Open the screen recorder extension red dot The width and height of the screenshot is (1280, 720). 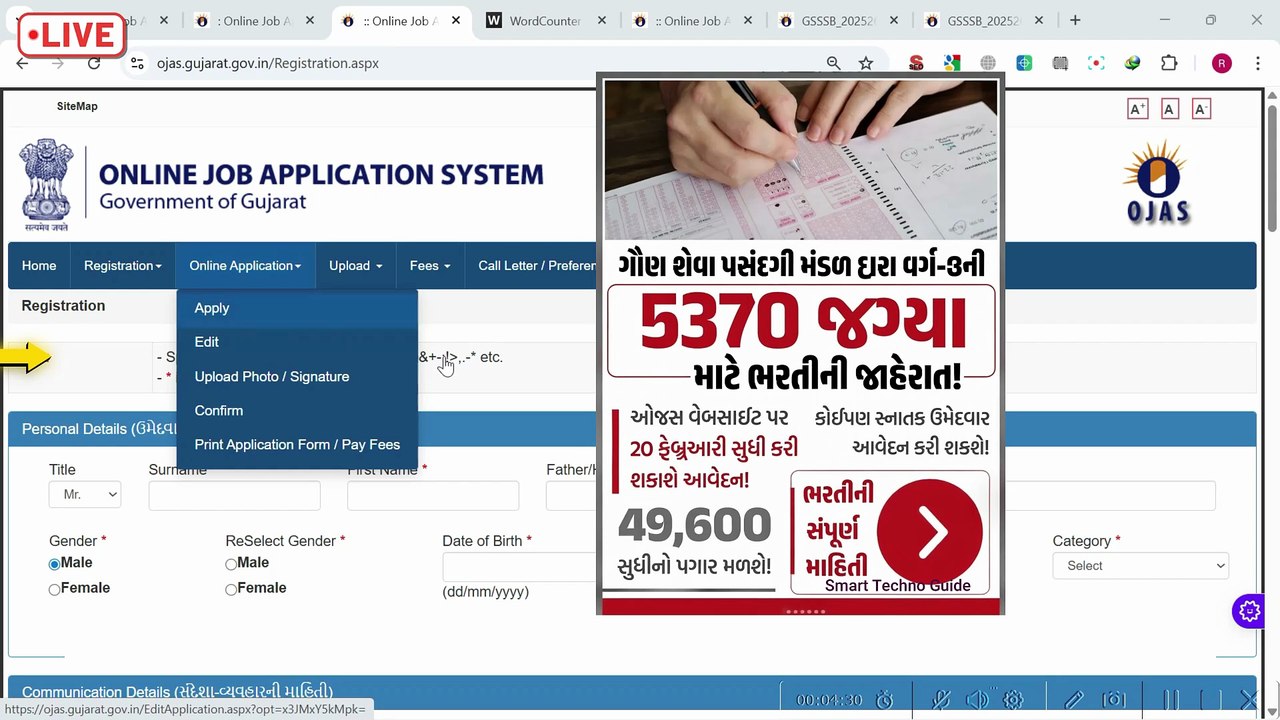[1096, 63]
